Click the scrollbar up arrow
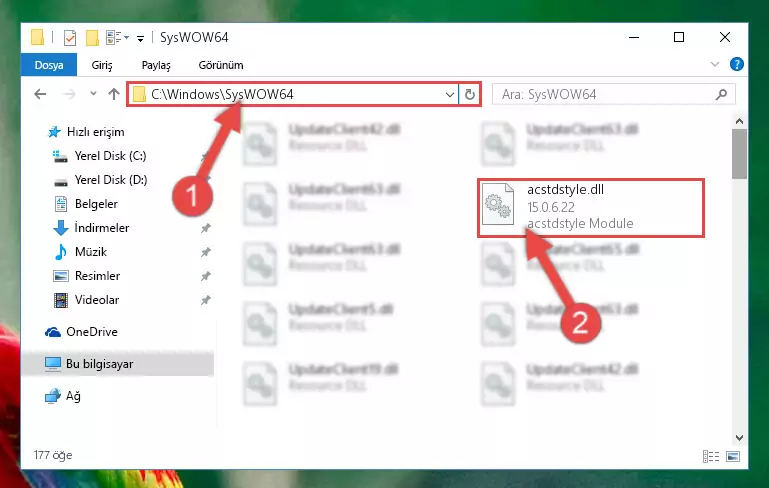769x488 pixels. [740, 121]
